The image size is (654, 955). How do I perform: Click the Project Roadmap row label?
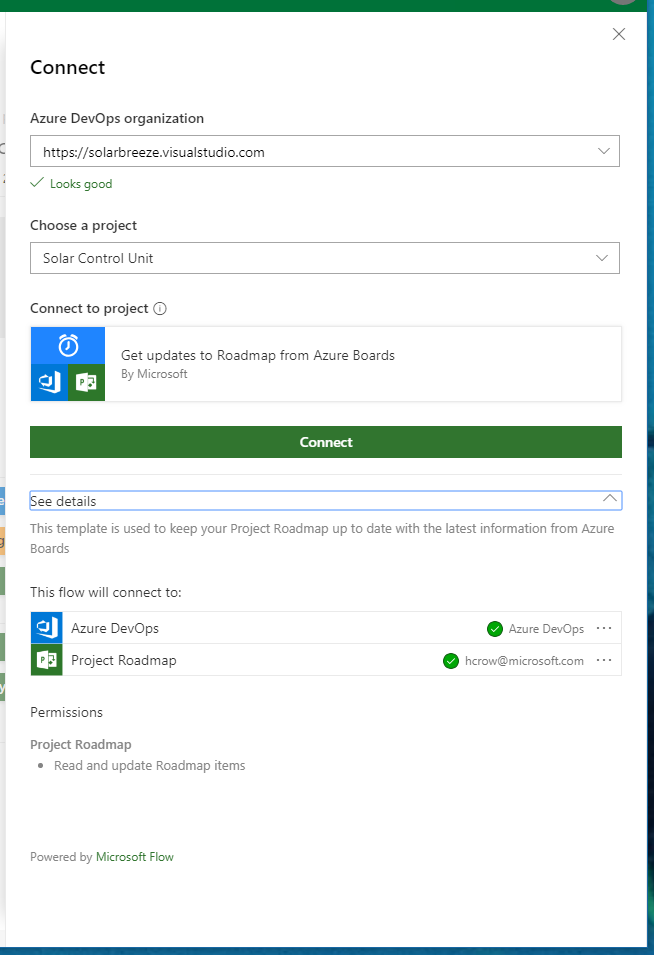click(x=124, y=661)
